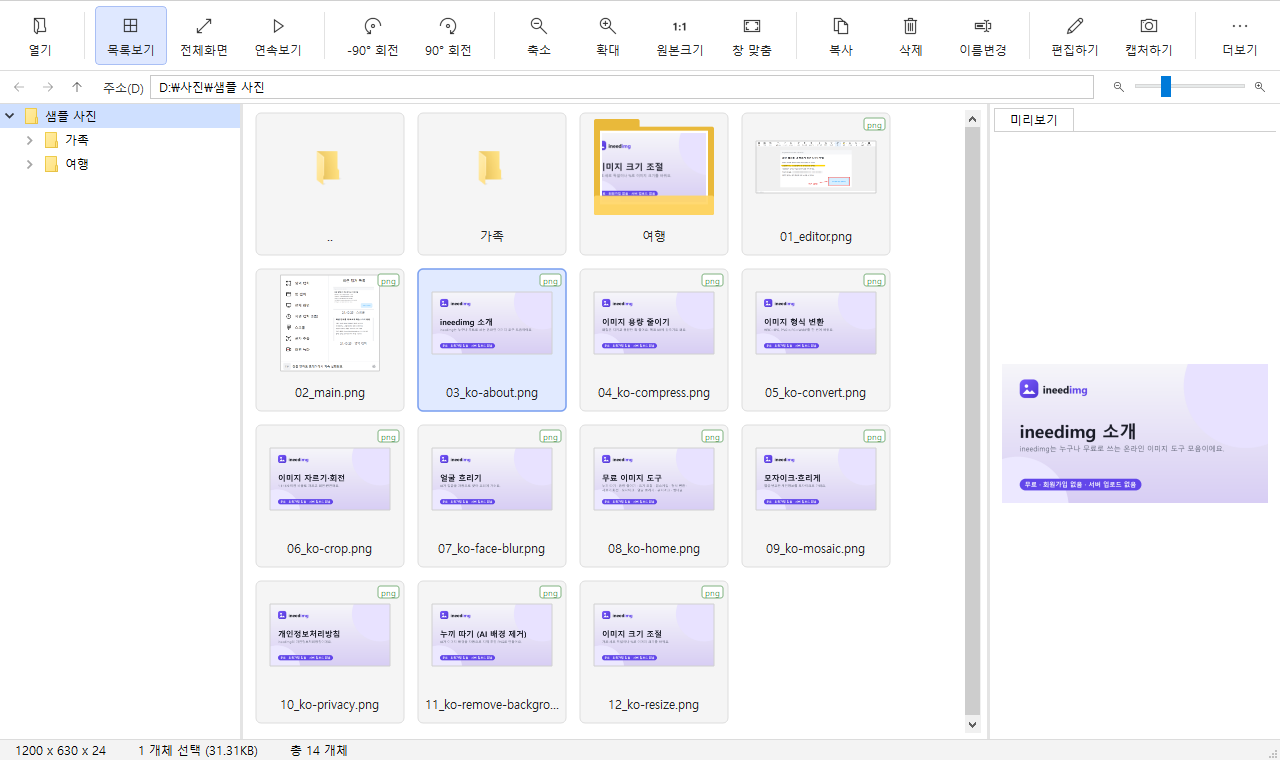Image resolution: width=1280 pixels, height=760 pixels.
Task: Go forward with the right arrow
Action: point(48,87)
